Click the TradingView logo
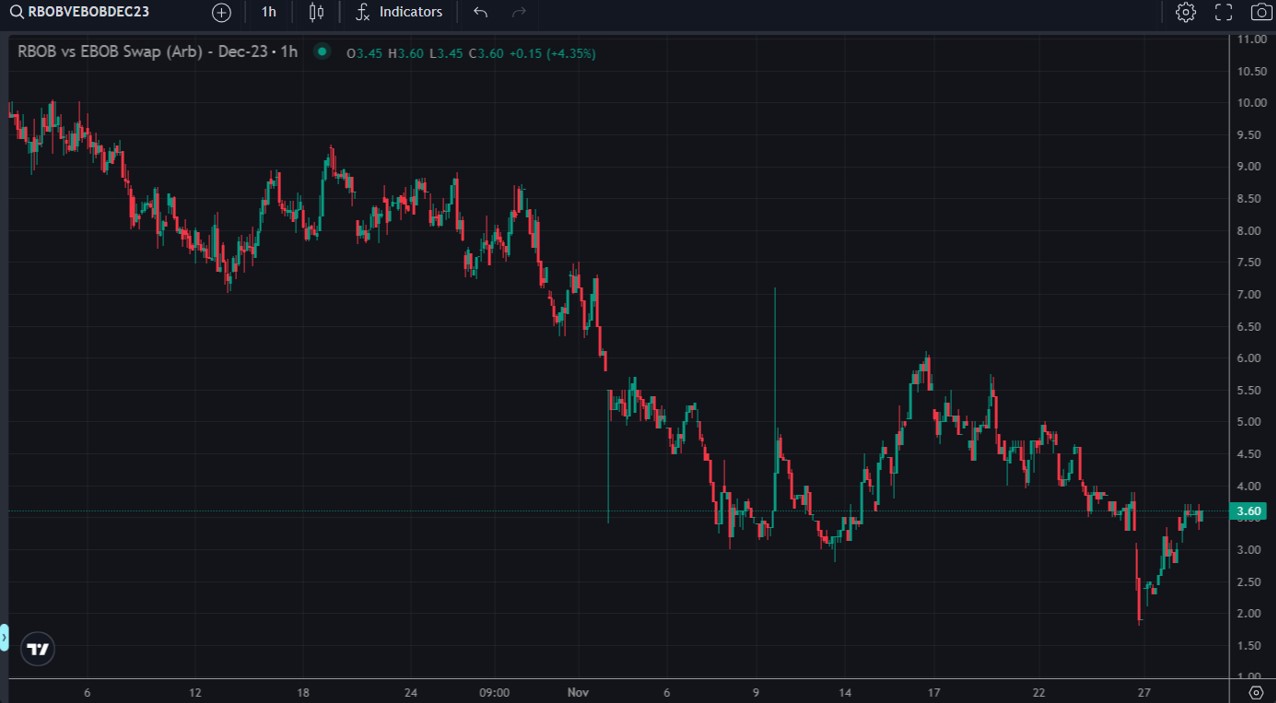This screenshot has height=703, width=1276. point(38,649)
